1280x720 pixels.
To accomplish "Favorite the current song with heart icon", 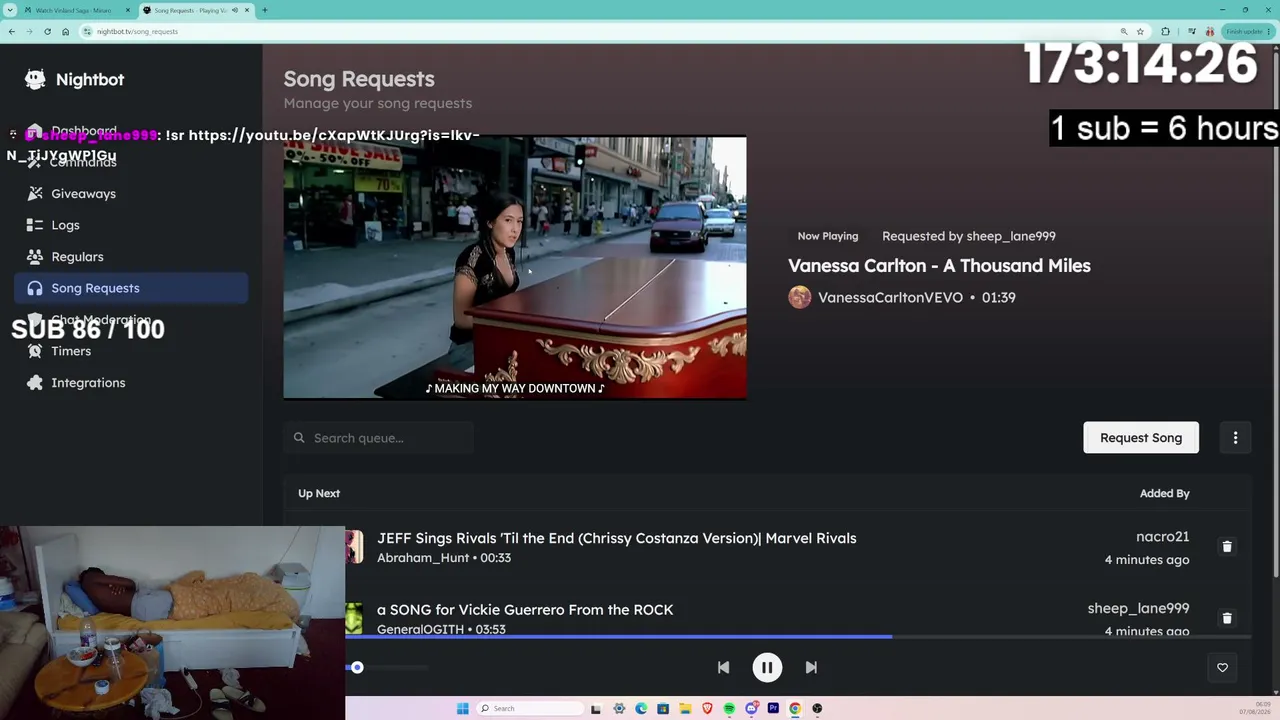I will (x=1222, y=668).
